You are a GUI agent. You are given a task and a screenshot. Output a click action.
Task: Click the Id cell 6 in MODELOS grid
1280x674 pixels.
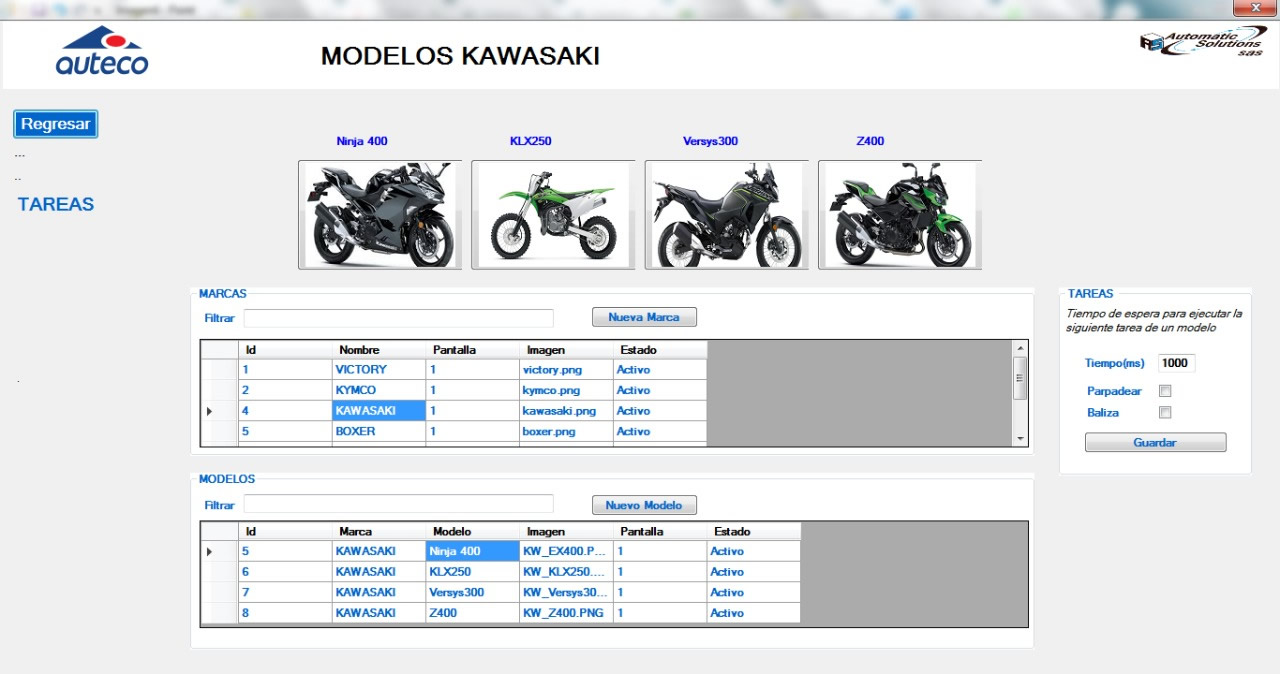[285, 572]
